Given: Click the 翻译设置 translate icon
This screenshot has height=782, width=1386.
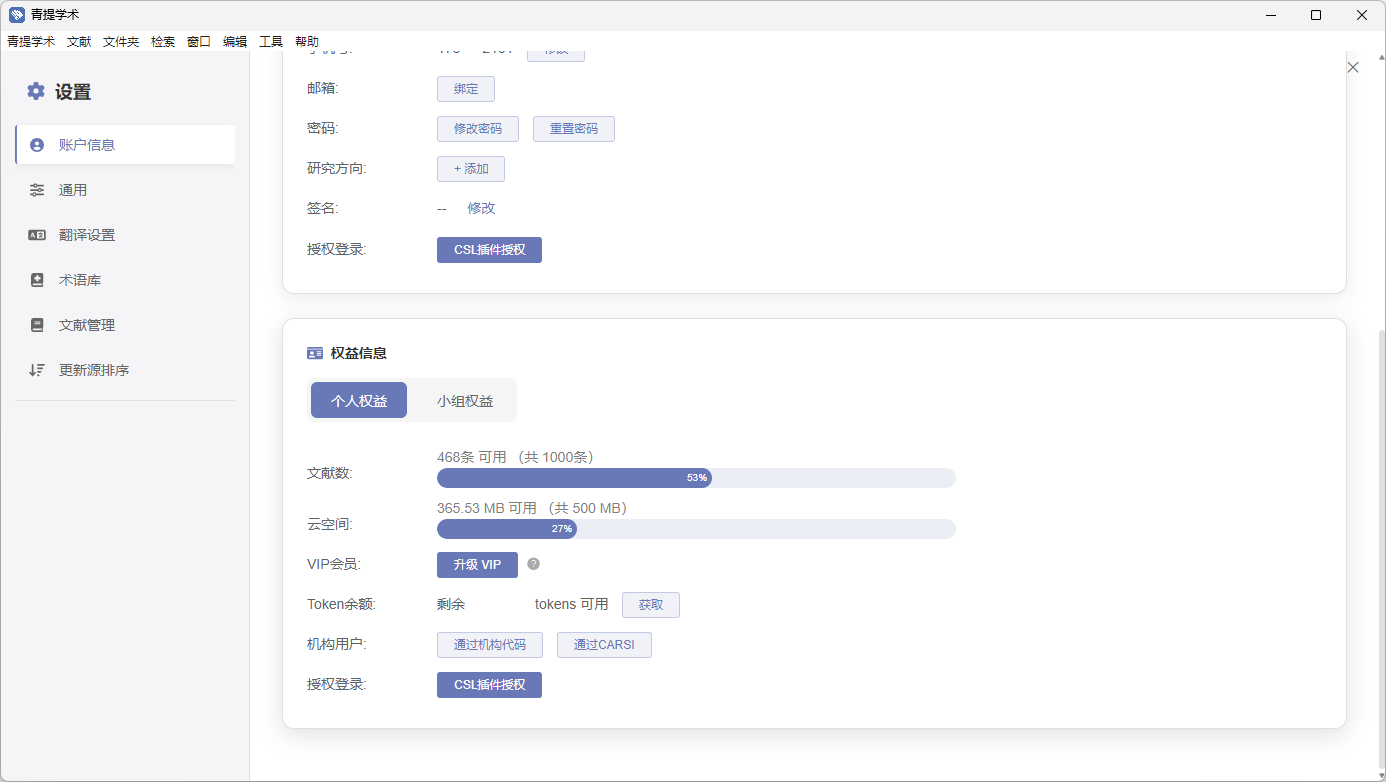Looking at the screenshot, I should click(37, 235).
